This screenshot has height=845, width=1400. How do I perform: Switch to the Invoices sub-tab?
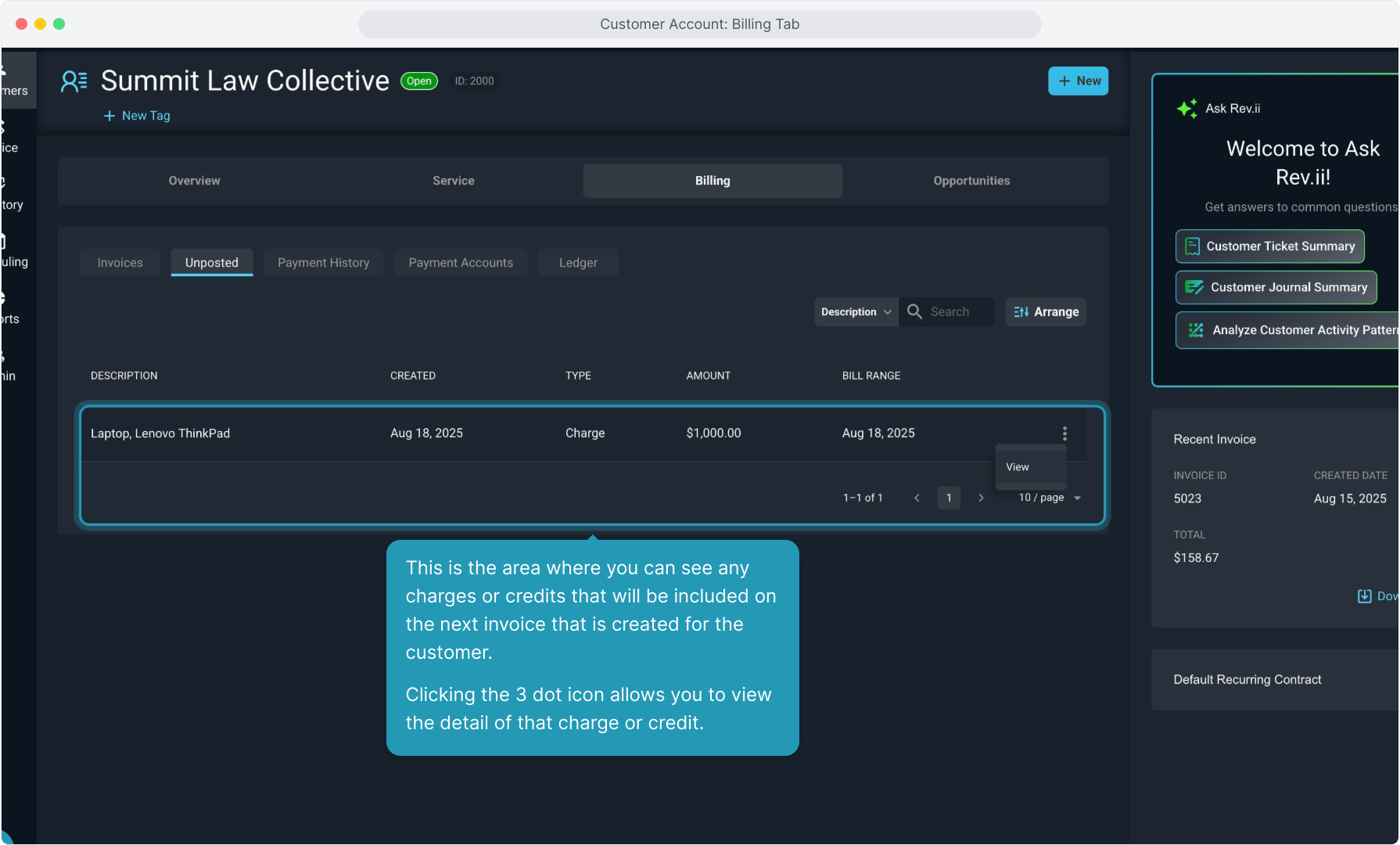click(x=120, y=263)
